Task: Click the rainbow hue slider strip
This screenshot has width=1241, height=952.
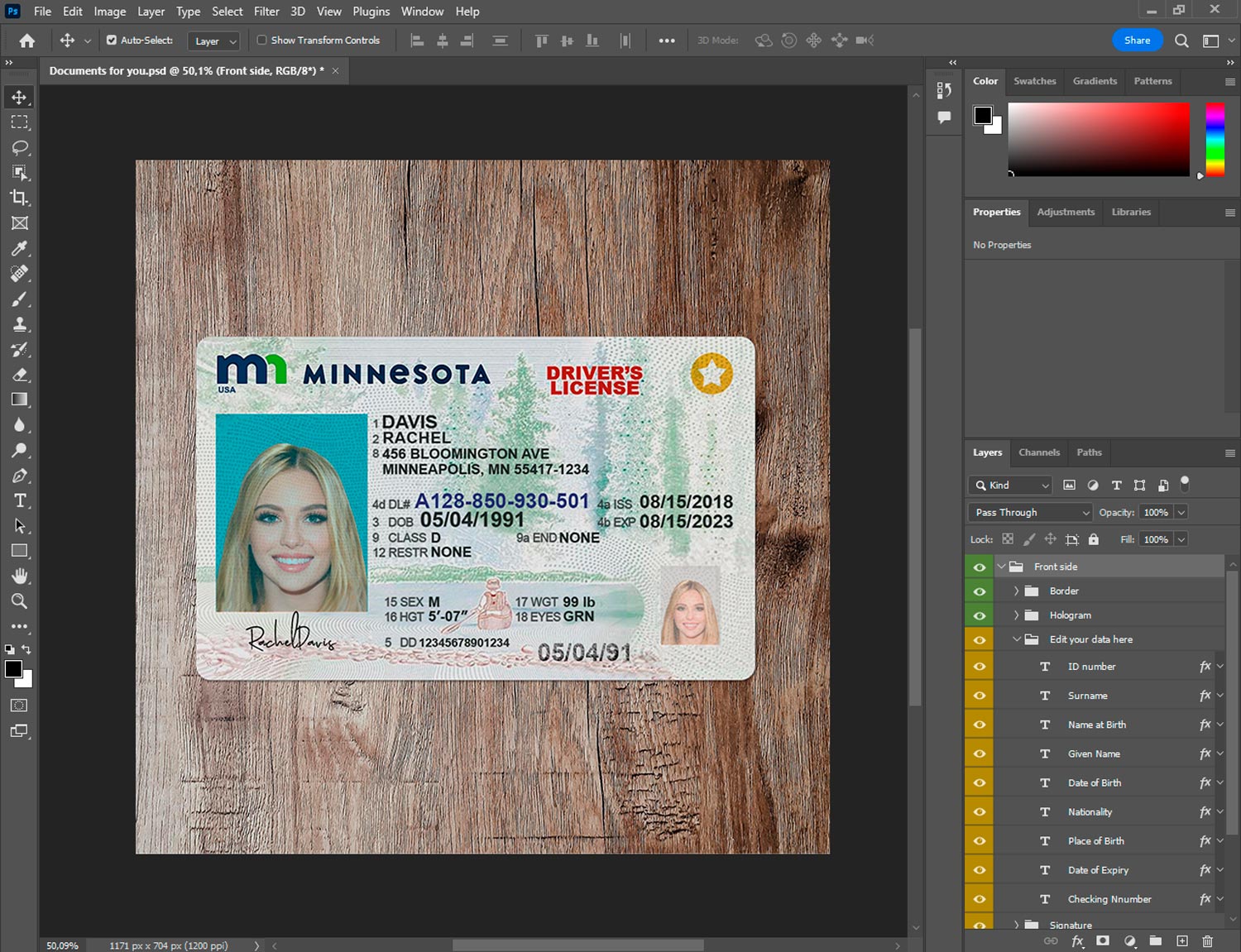Action: (1215, 139)
